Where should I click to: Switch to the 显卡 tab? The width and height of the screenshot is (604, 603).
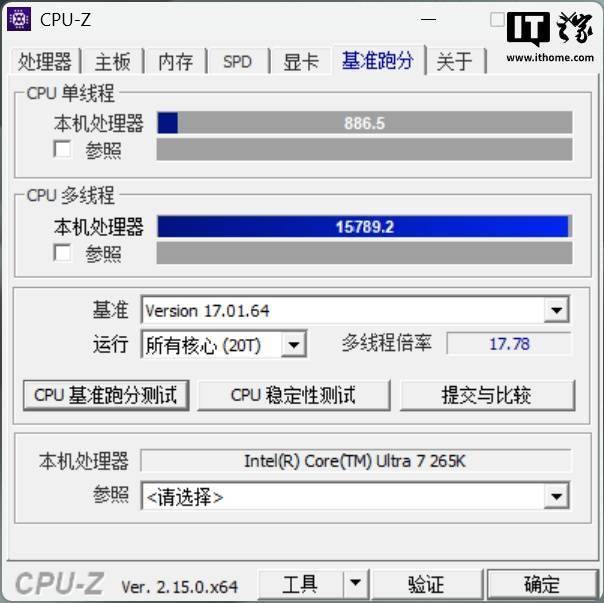pyautogui.click(x=301, y=61)
